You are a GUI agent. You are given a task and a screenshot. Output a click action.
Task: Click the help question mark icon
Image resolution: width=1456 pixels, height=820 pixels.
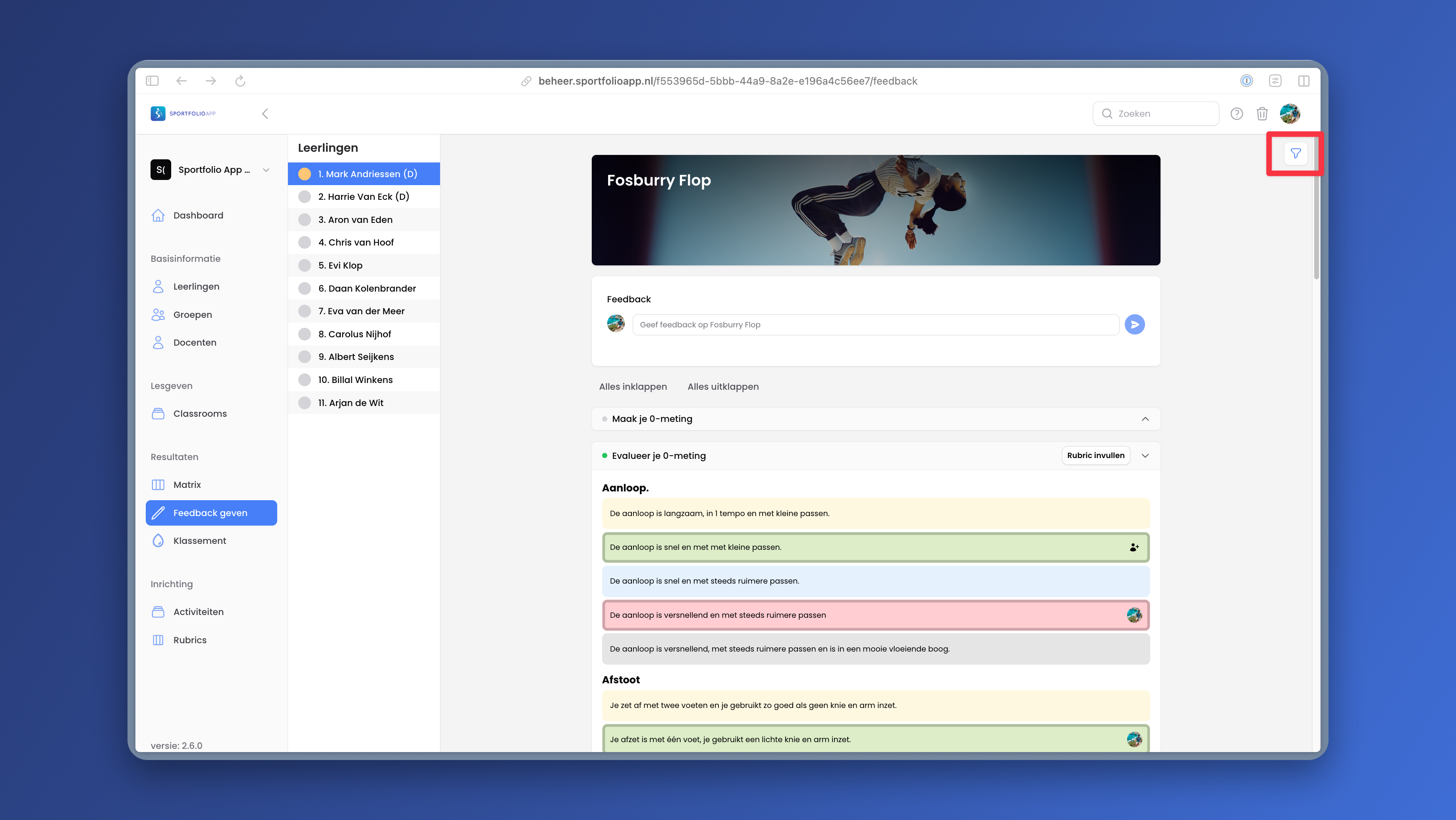pos(1236,114)
